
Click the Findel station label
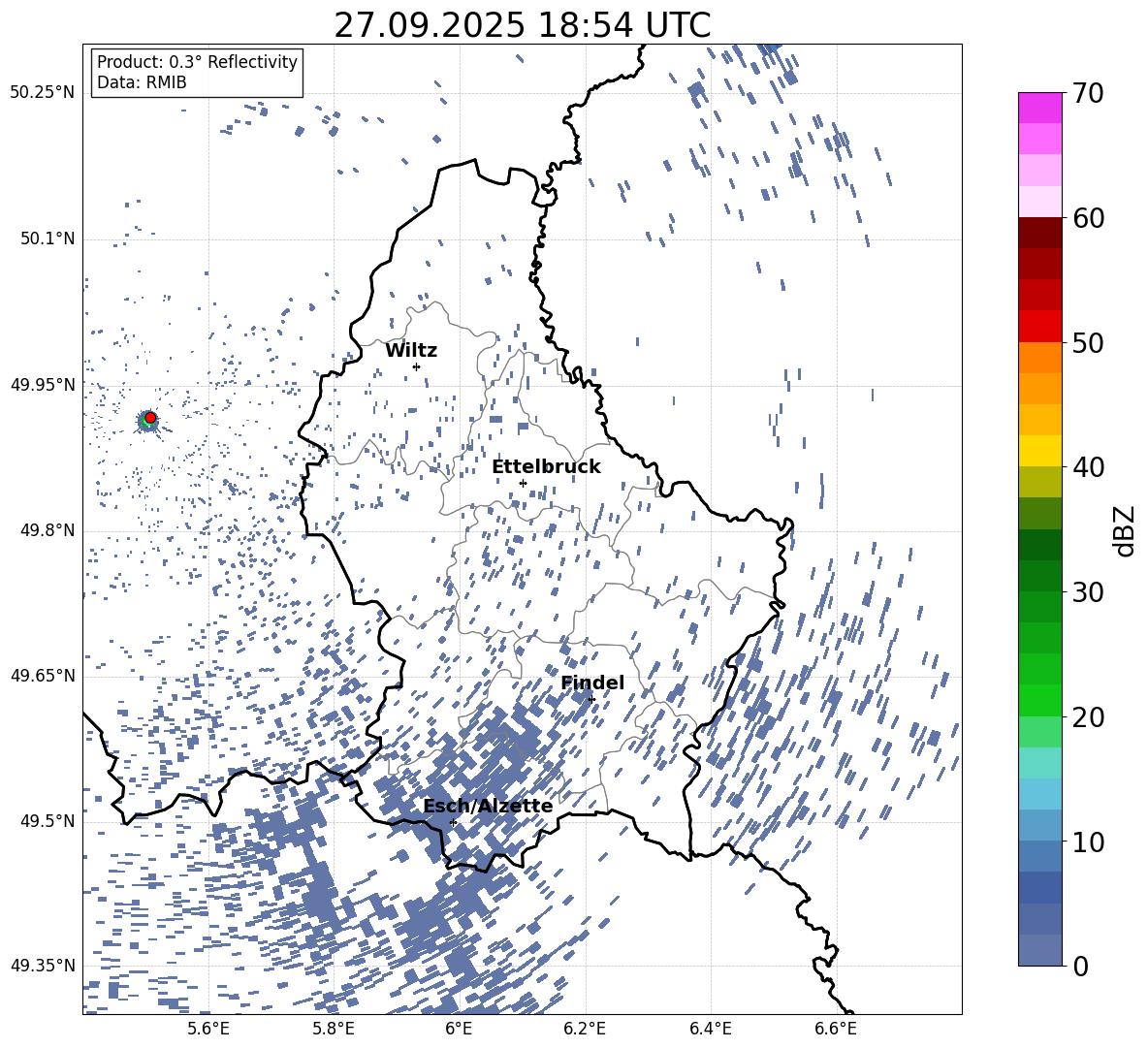pyautogui.click(x=592, y=683)
